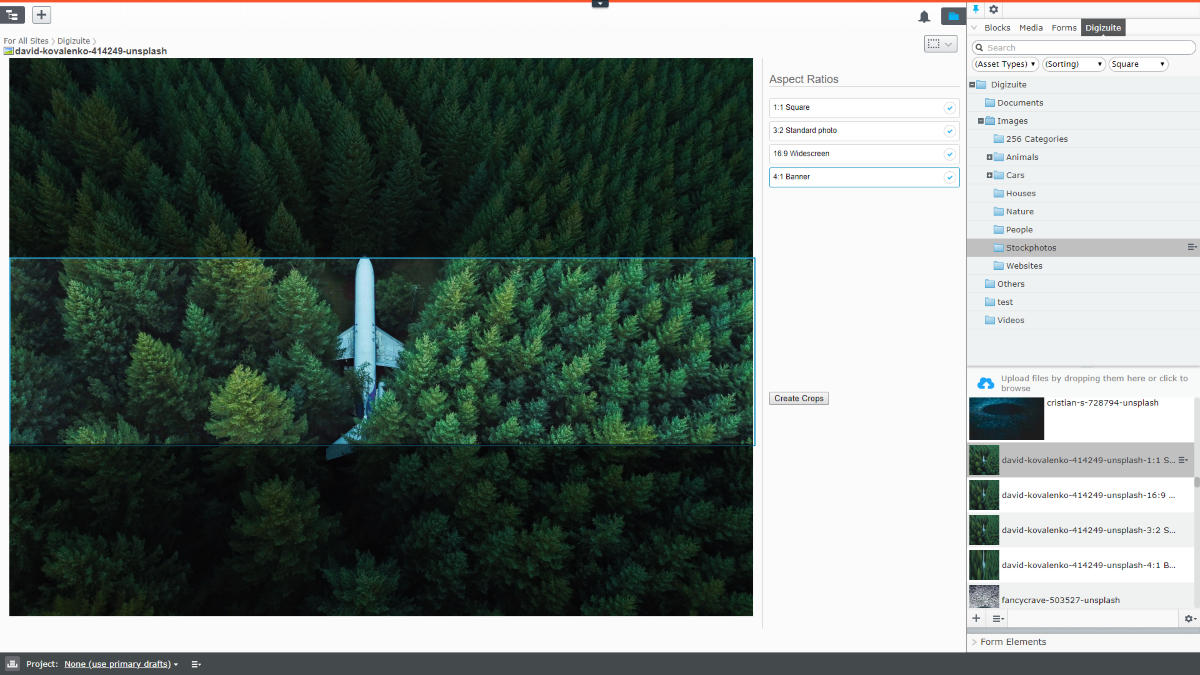Screen dimensions: 1200x675
Task: Expand the Cars folder
Action: (989, 175)
